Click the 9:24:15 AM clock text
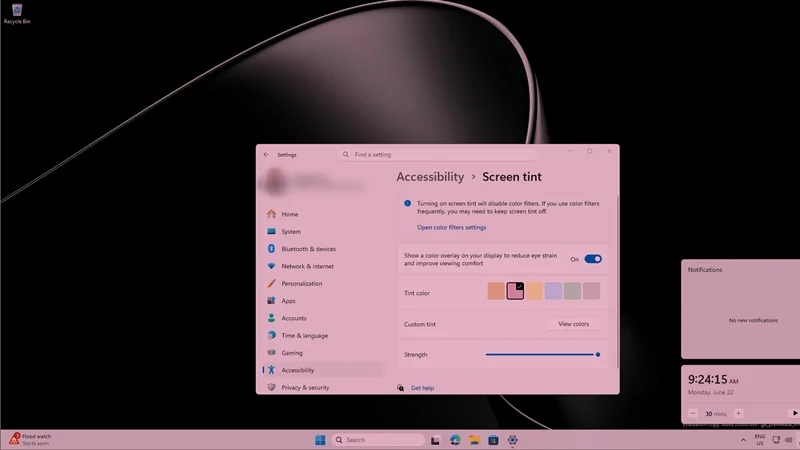Viewport: 800px width, 450px height. point(713,380)
